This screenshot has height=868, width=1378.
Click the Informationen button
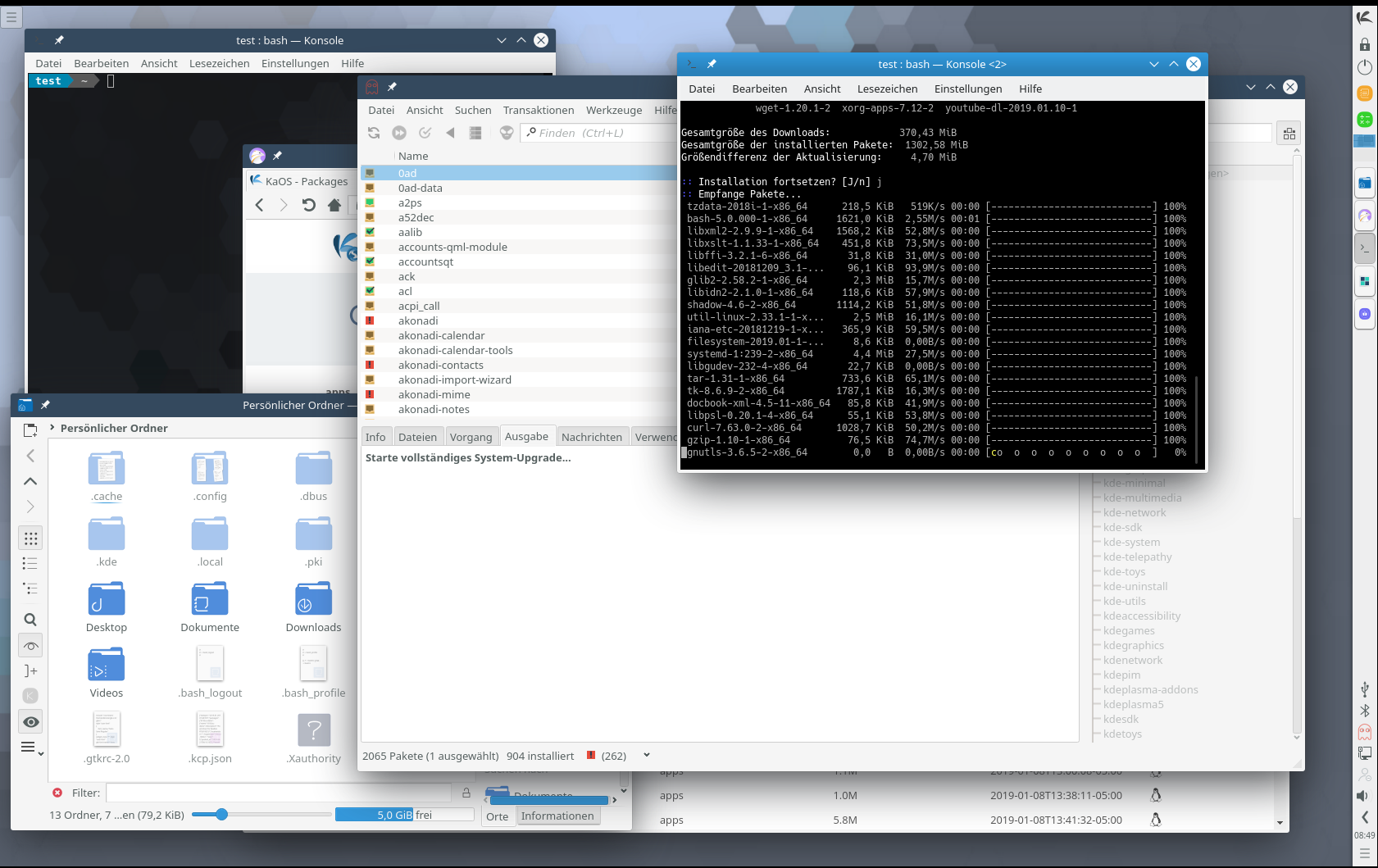[x=557, y=816]
